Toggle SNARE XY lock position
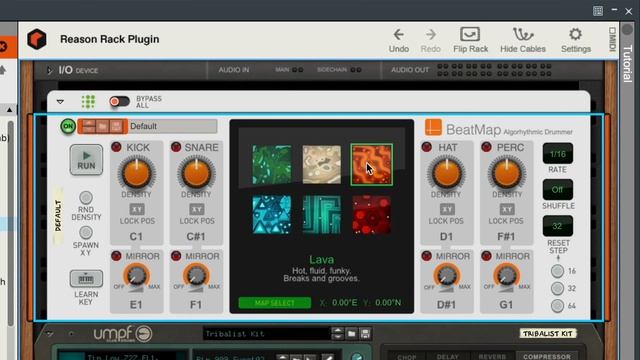Image resolution: width=640 pixels, height=360 pixels. [196, 209]
